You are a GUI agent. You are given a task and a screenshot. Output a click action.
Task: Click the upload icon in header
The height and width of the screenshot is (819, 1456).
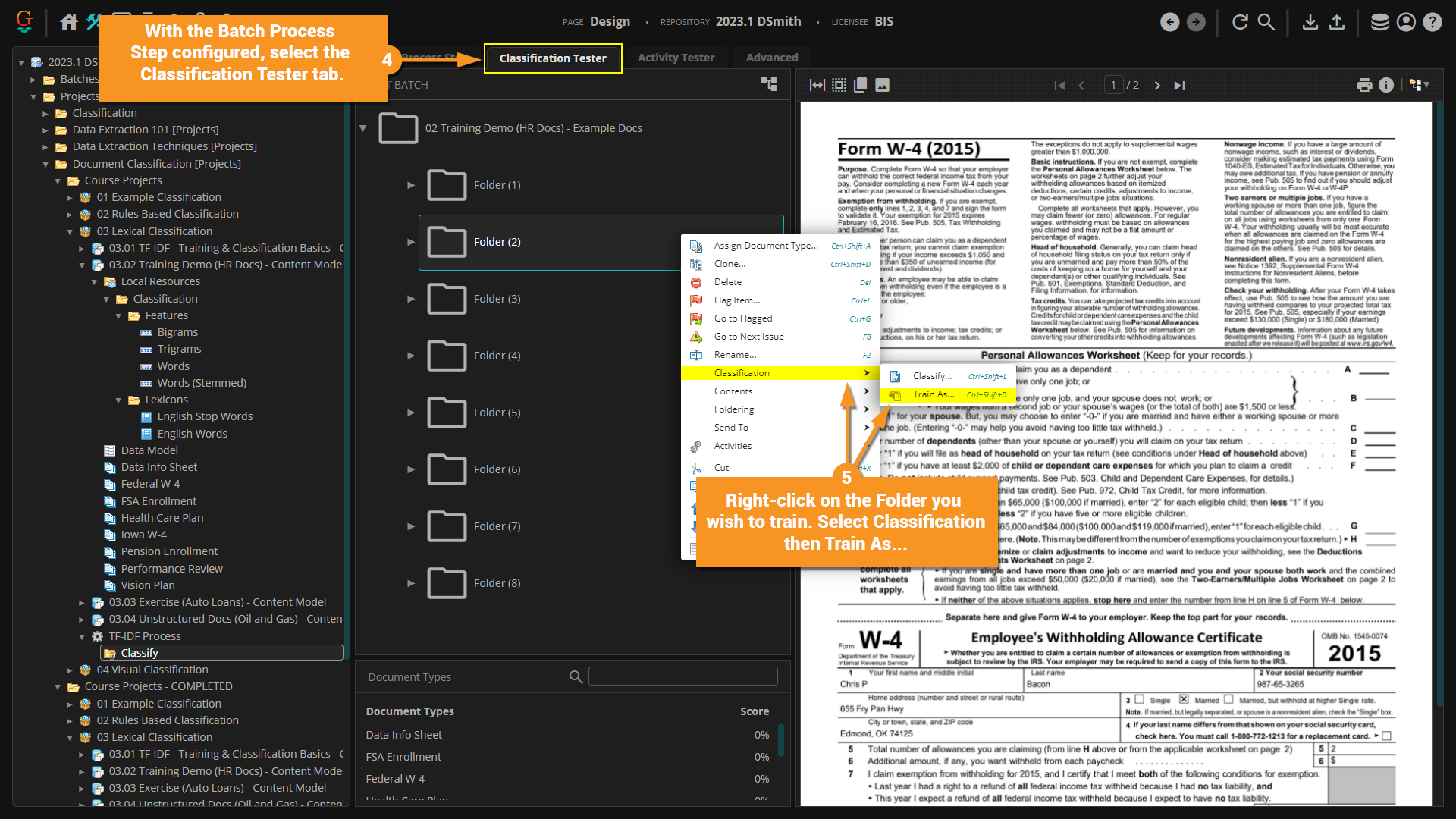coord(1337,22)
